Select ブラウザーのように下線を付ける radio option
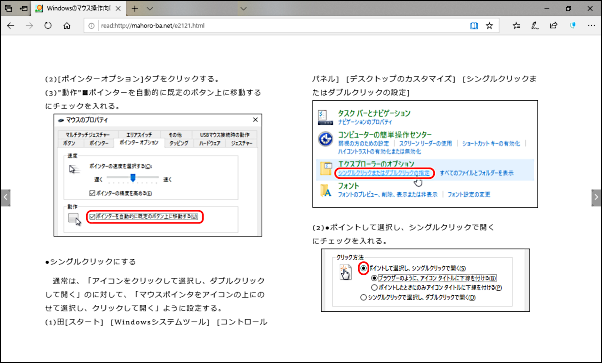The image size is (602, 363). tap(374, 278)
